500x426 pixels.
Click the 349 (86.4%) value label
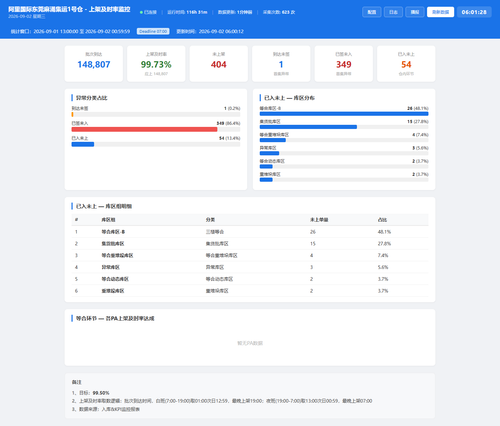pos(228,123)
